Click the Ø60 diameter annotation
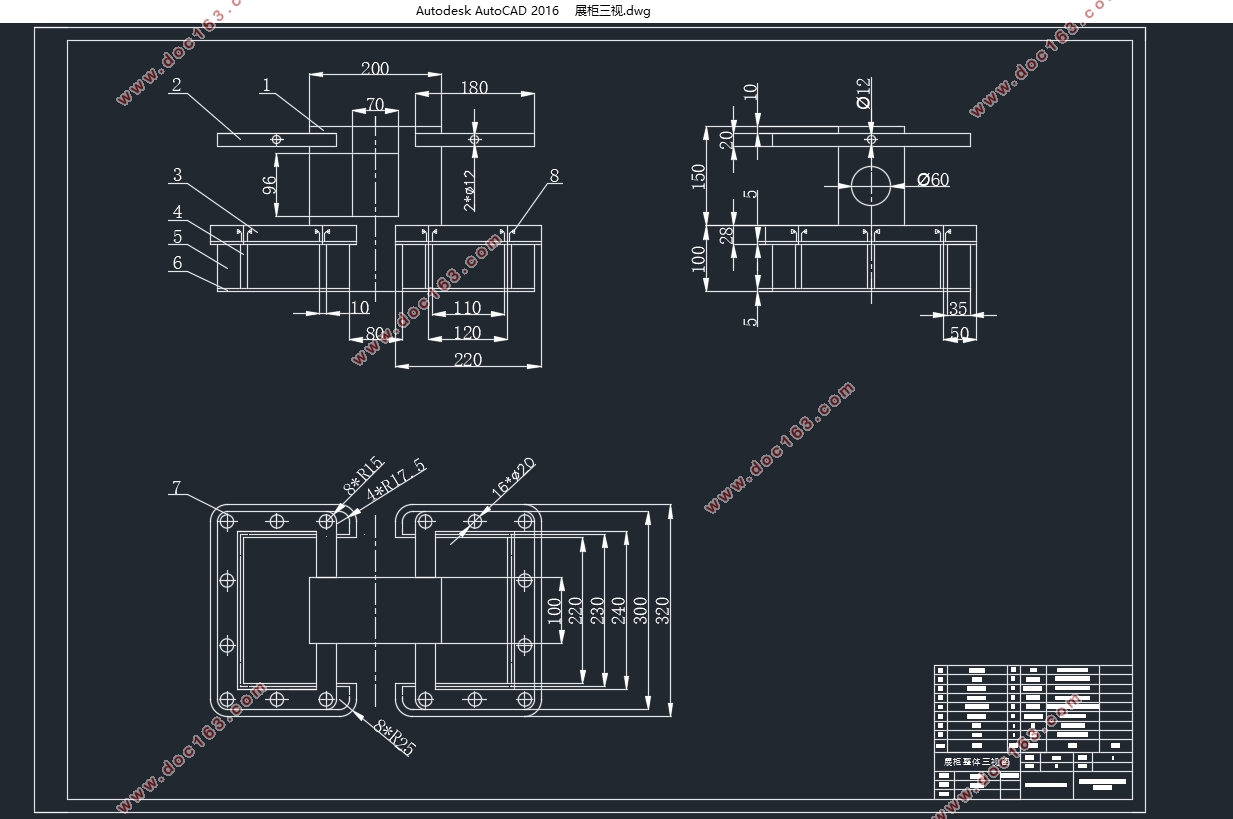The height and width of the screenshot is (819, 1233). click(933, 180)
